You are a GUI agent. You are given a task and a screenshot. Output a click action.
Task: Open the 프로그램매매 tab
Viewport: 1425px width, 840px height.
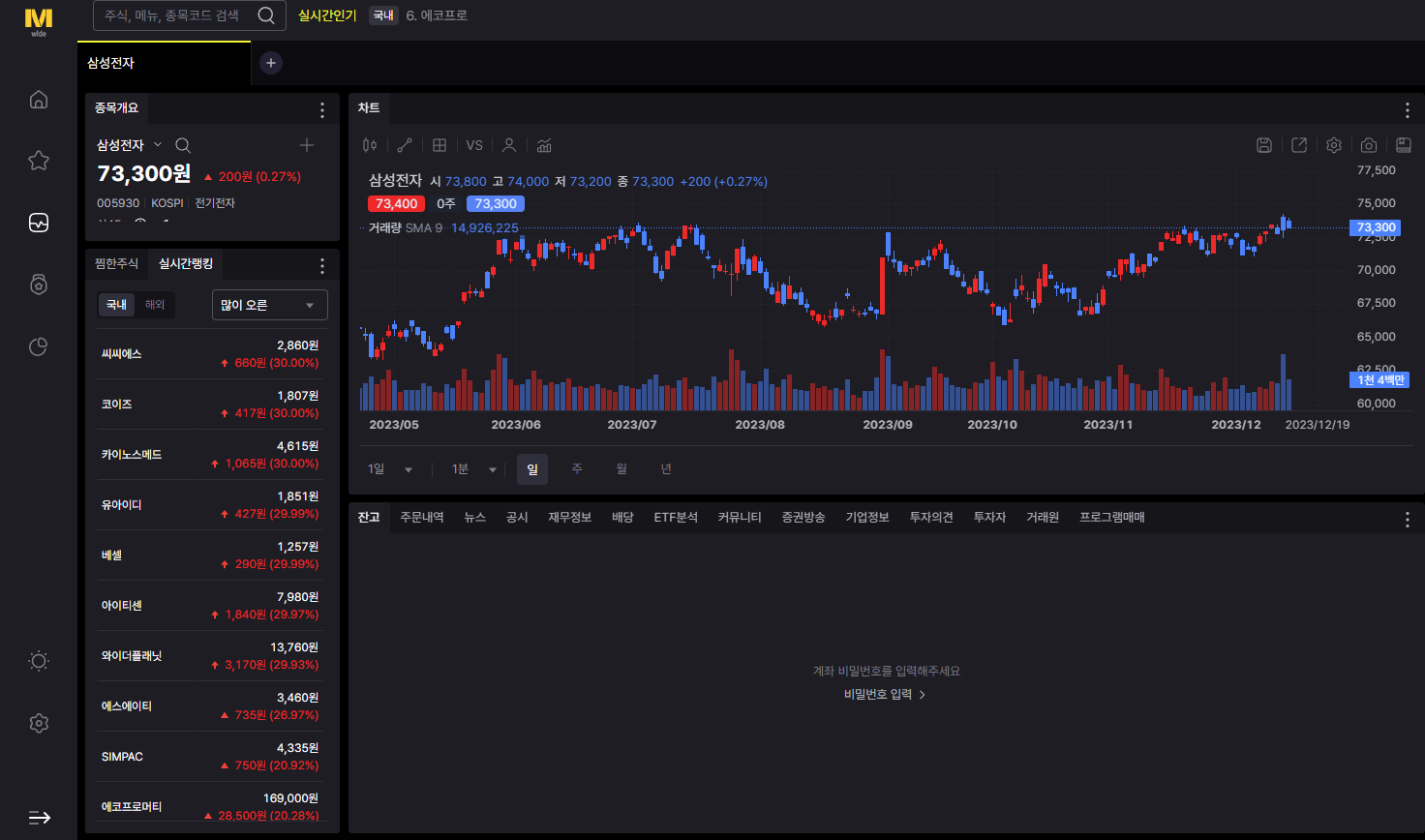pos(1112,518)
